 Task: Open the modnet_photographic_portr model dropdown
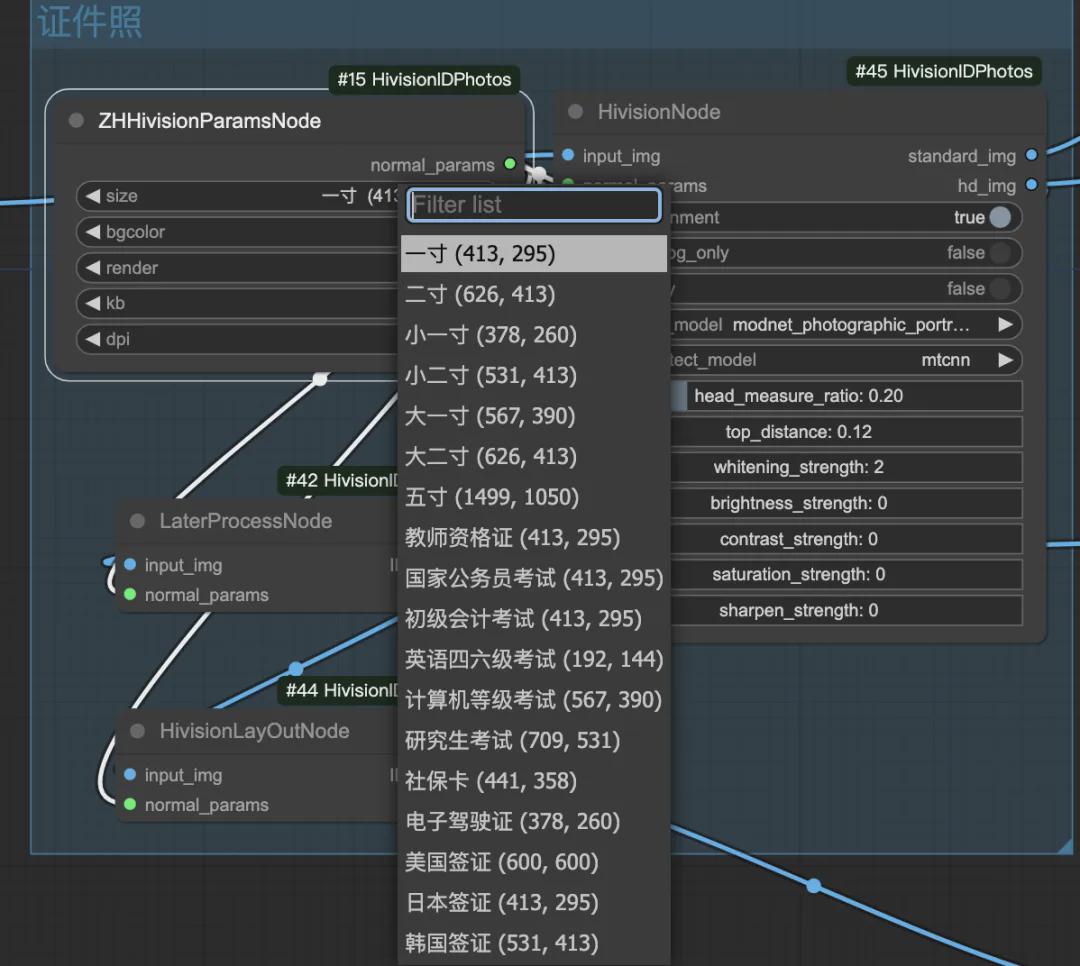(846, 325)
